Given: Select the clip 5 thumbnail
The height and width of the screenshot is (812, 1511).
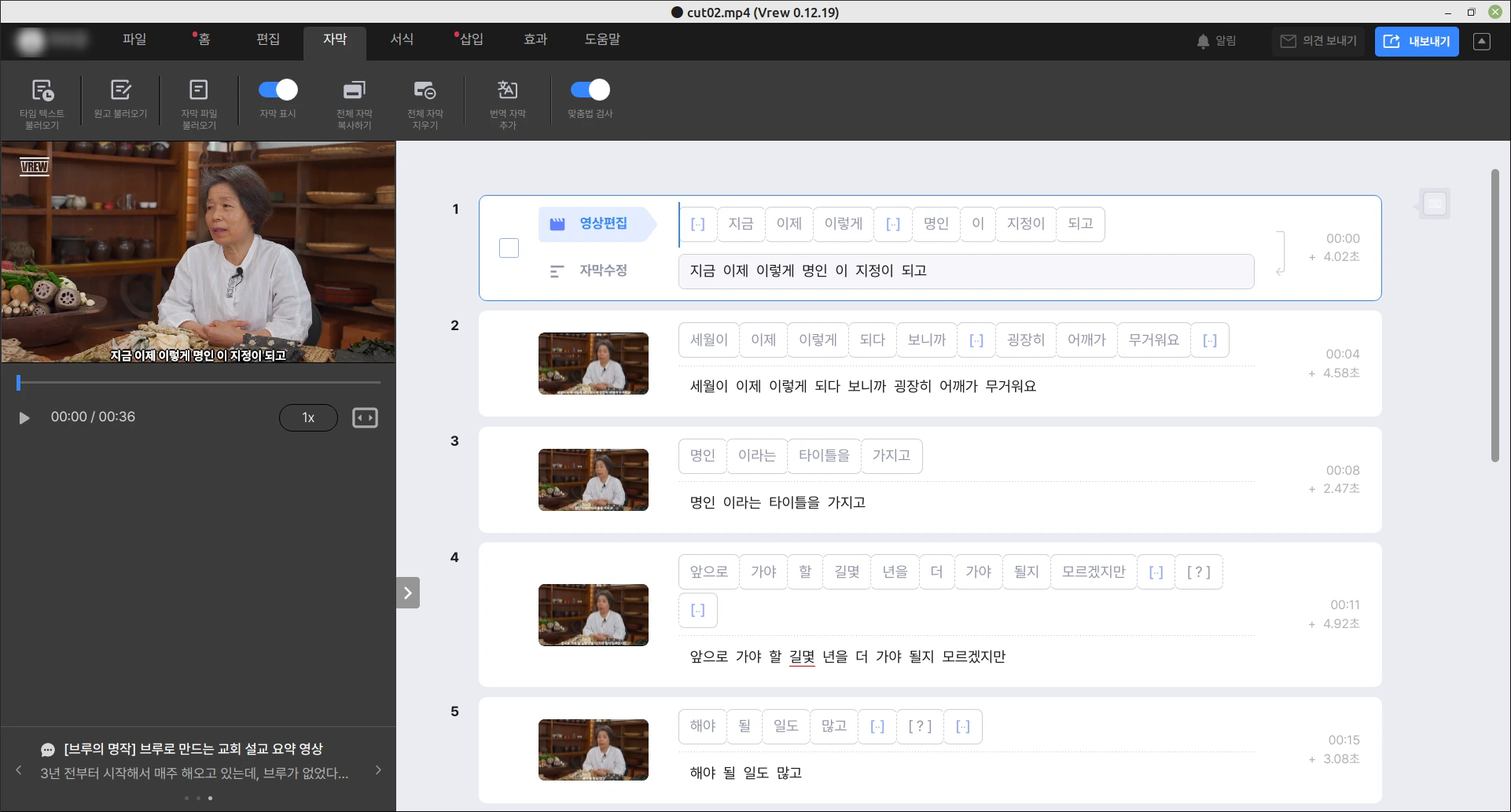Looking at the screenshot, I should (594, 750).
